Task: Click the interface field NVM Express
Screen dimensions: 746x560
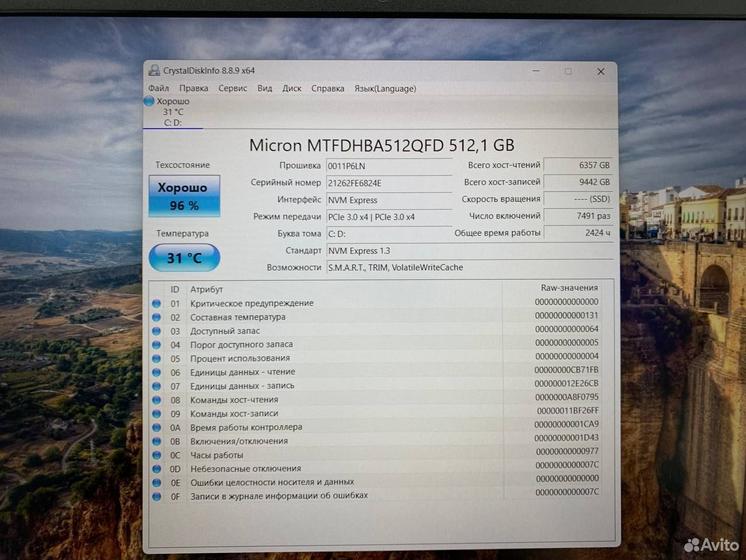Action: (x=389, y=200)
